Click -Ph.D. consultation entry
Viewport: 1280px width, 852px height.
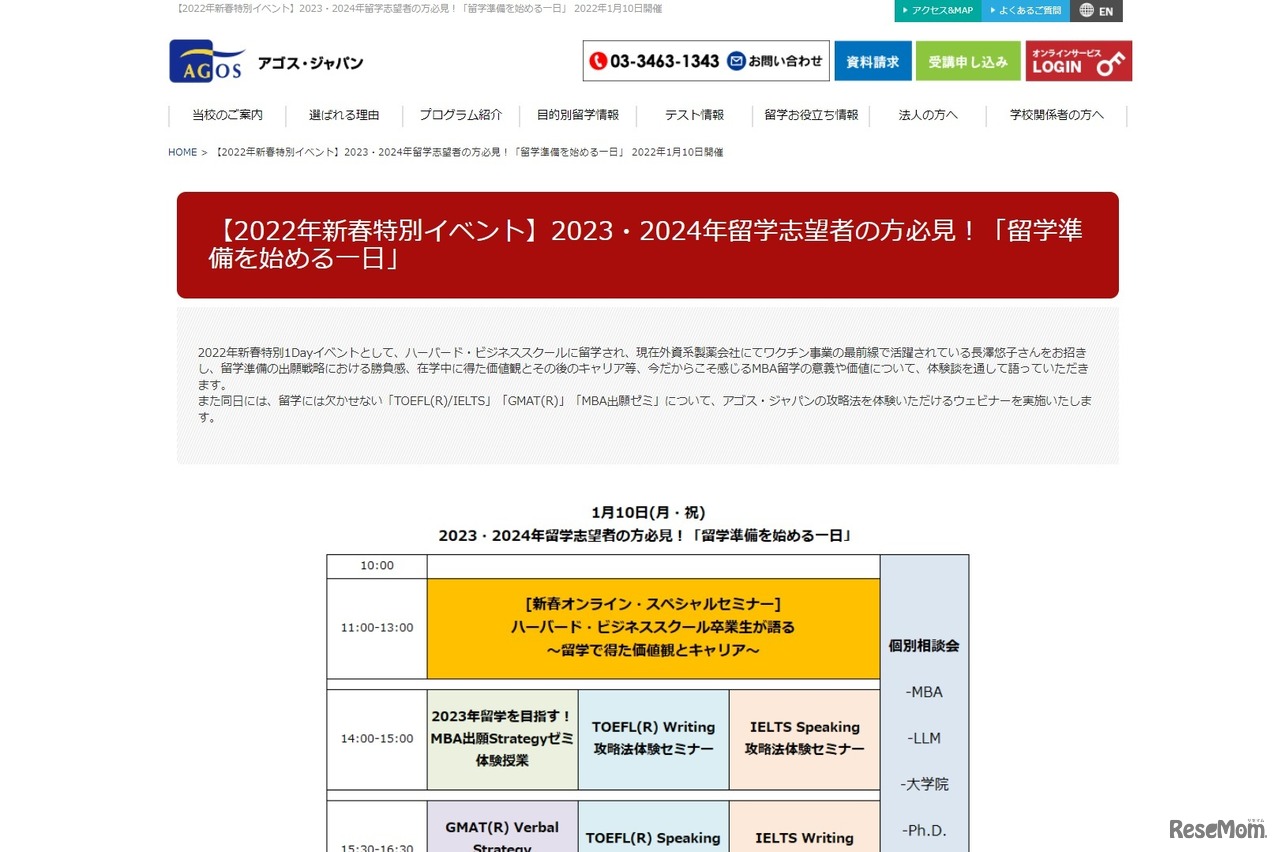tap(924, 830)
